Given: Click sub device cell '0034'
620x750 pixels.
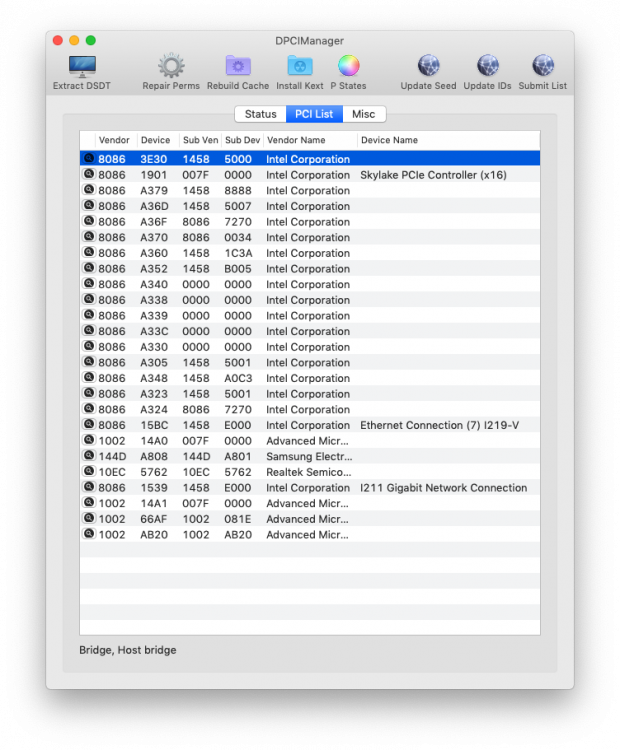Looking at the screenshot, I should (238, 237).
